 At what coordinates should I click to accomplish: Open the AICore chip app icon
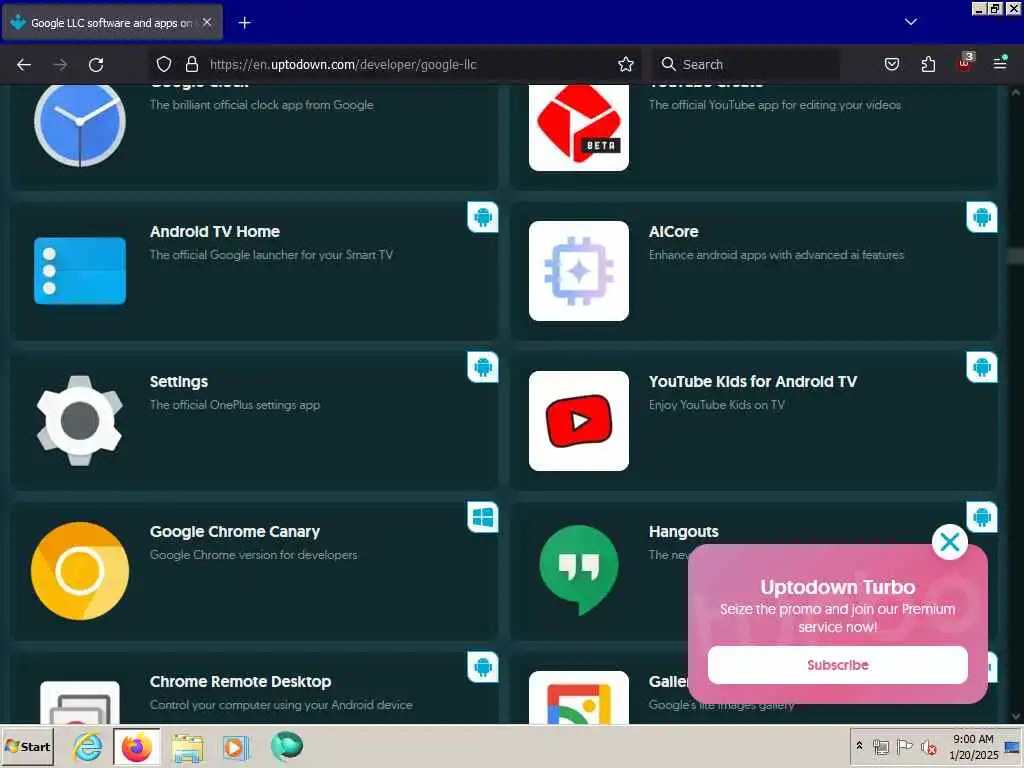(579, 270)
